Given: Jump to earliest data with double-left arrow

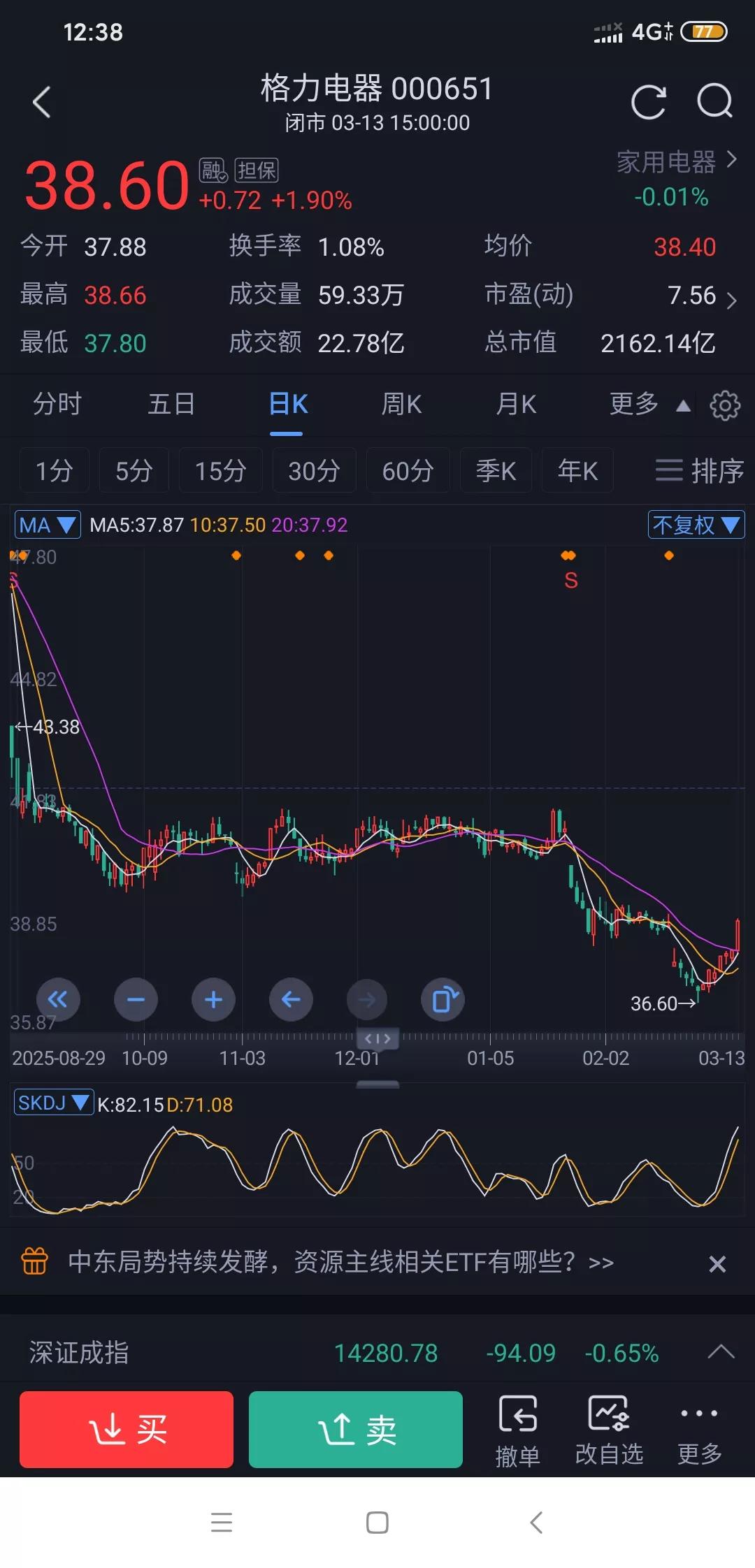Looking at the screenshot, I should click(x=58, y=1000).
